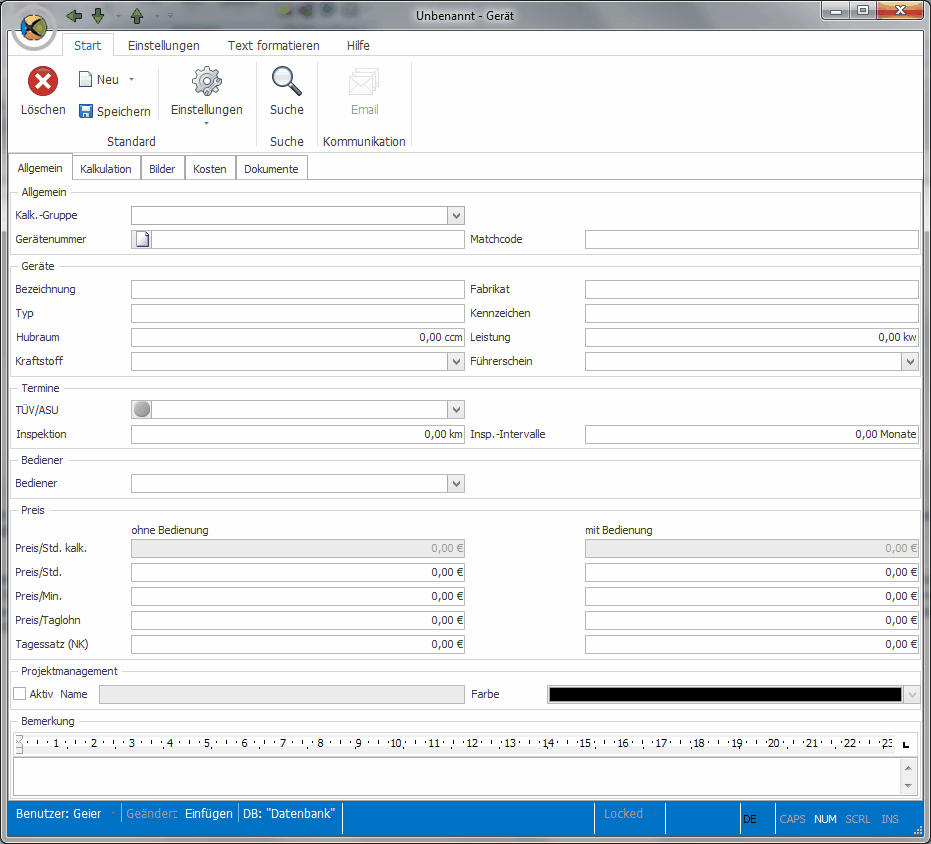Open the black Farbe color swatch

coord(725,694)
